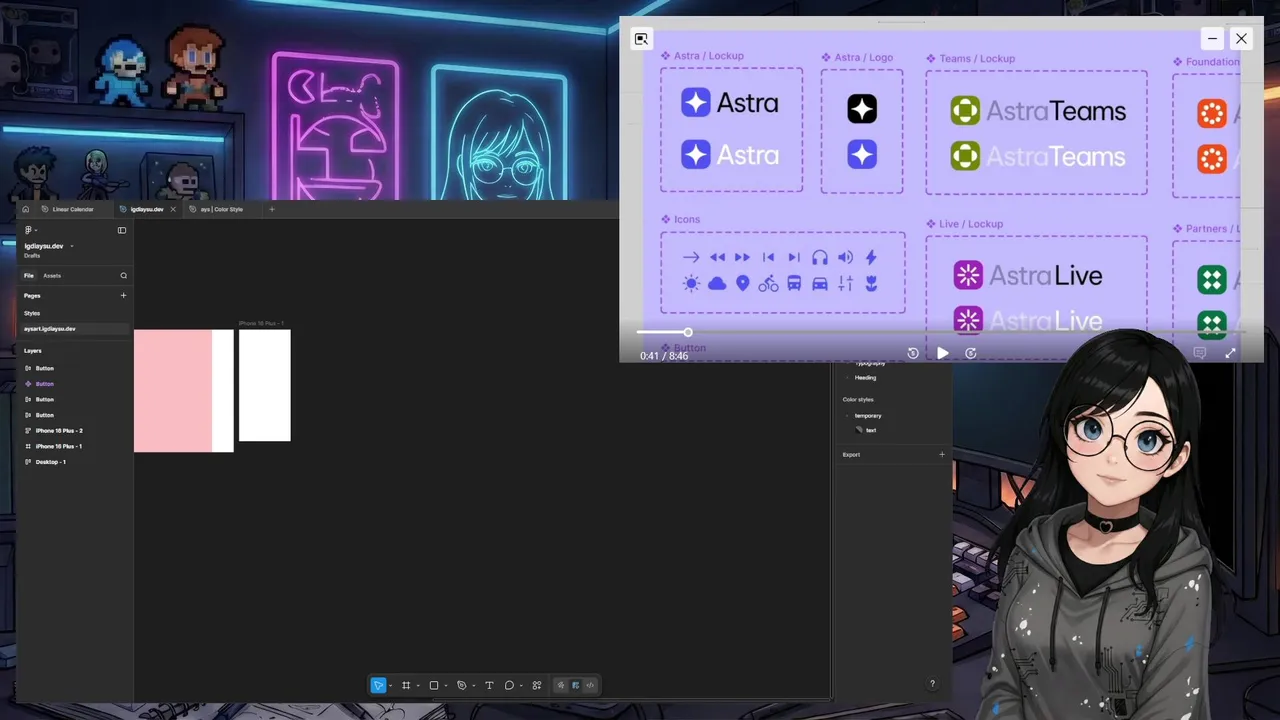Image resolution: width=1280 pixels, height=720 pixels.
Task: Switch to Draw mode toggle in toolbar
Action: tap(561, 685)
